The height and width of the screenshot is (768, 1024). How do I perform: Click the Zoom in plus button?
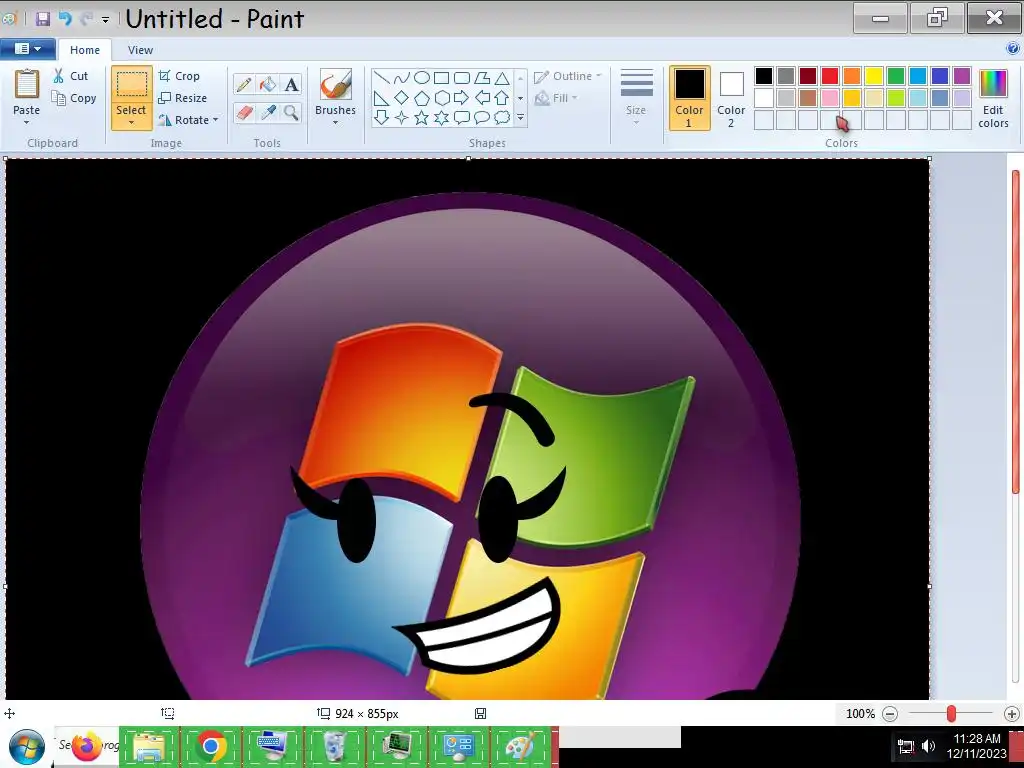(x=1012, y=714)
